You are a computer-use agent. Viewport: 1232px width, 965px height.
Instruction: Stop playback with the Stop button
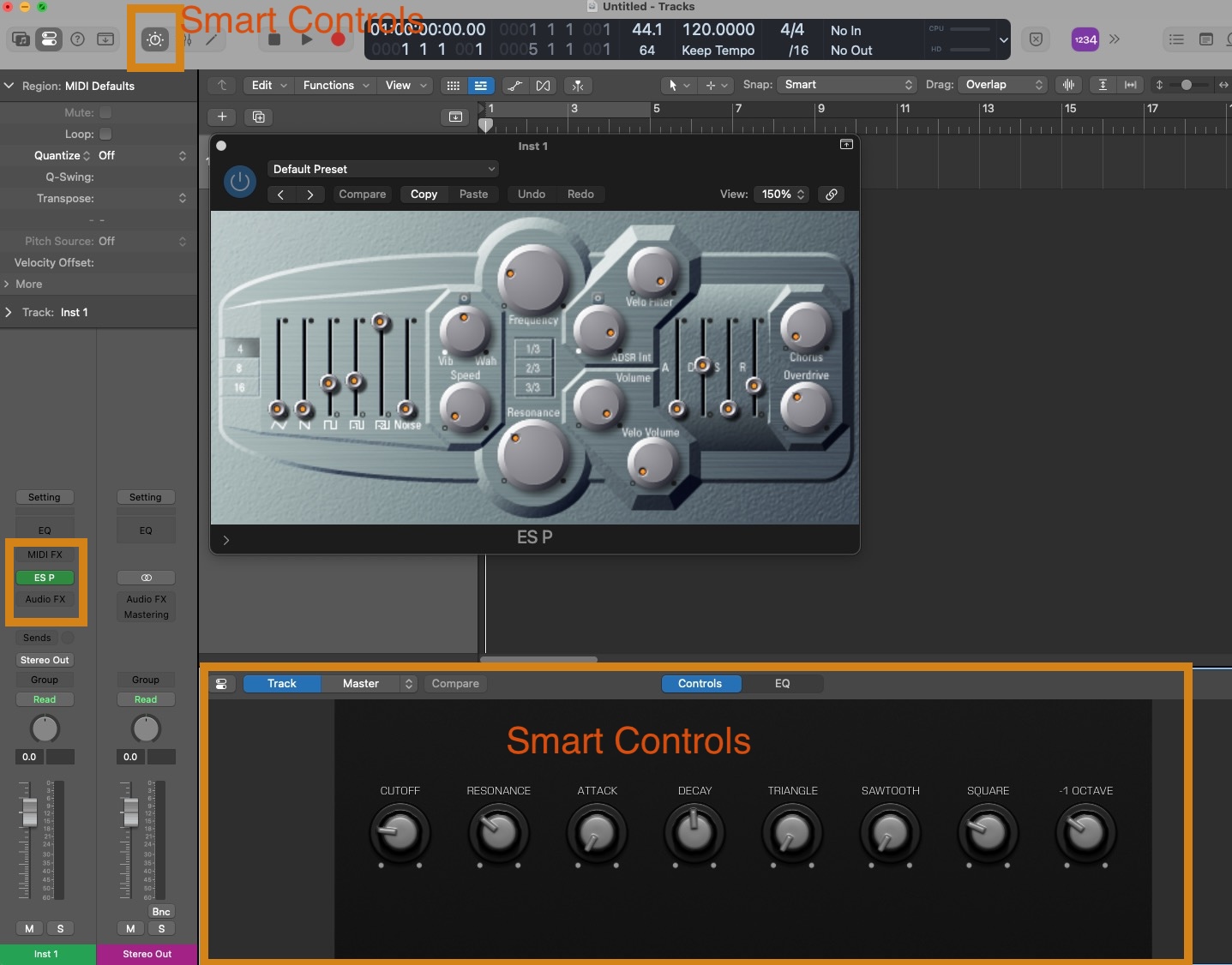pyautogui.click(x=274, y=39)
